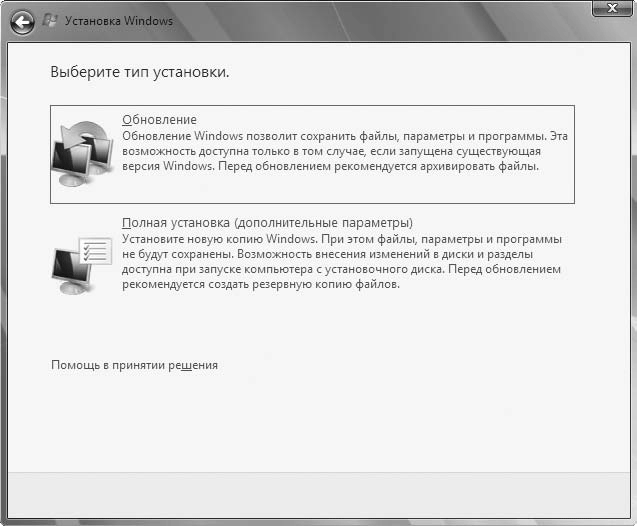Open the Помощь в принятии решения link
637x526 pixels.
(x=134, y=365)
